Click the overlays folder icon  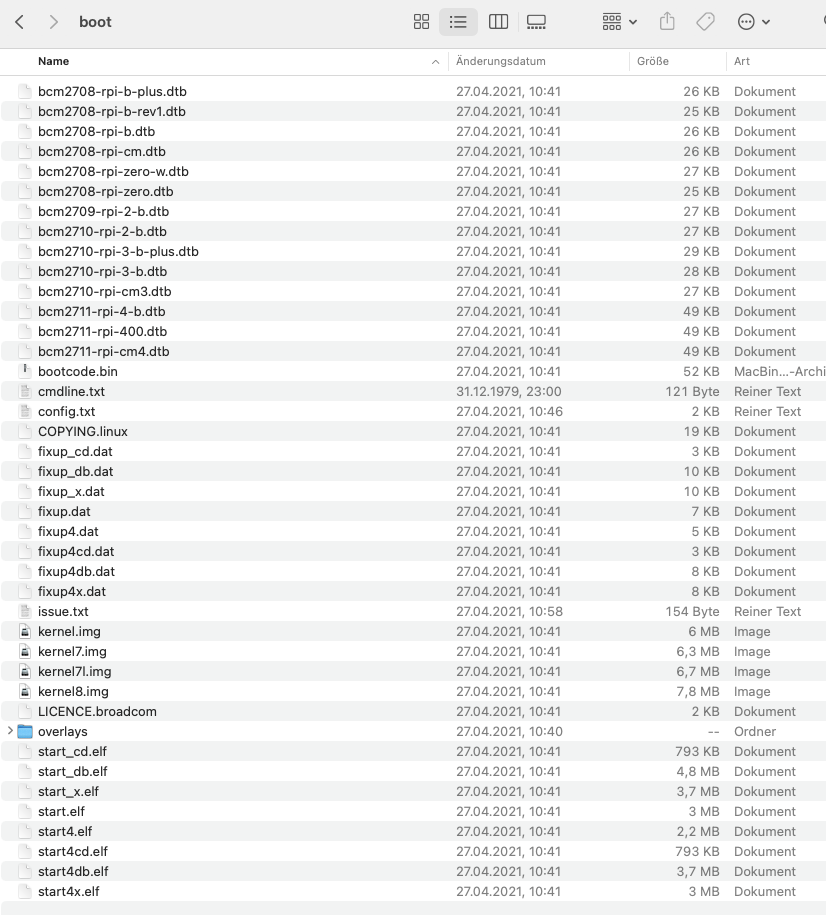[x=26, y=731]
